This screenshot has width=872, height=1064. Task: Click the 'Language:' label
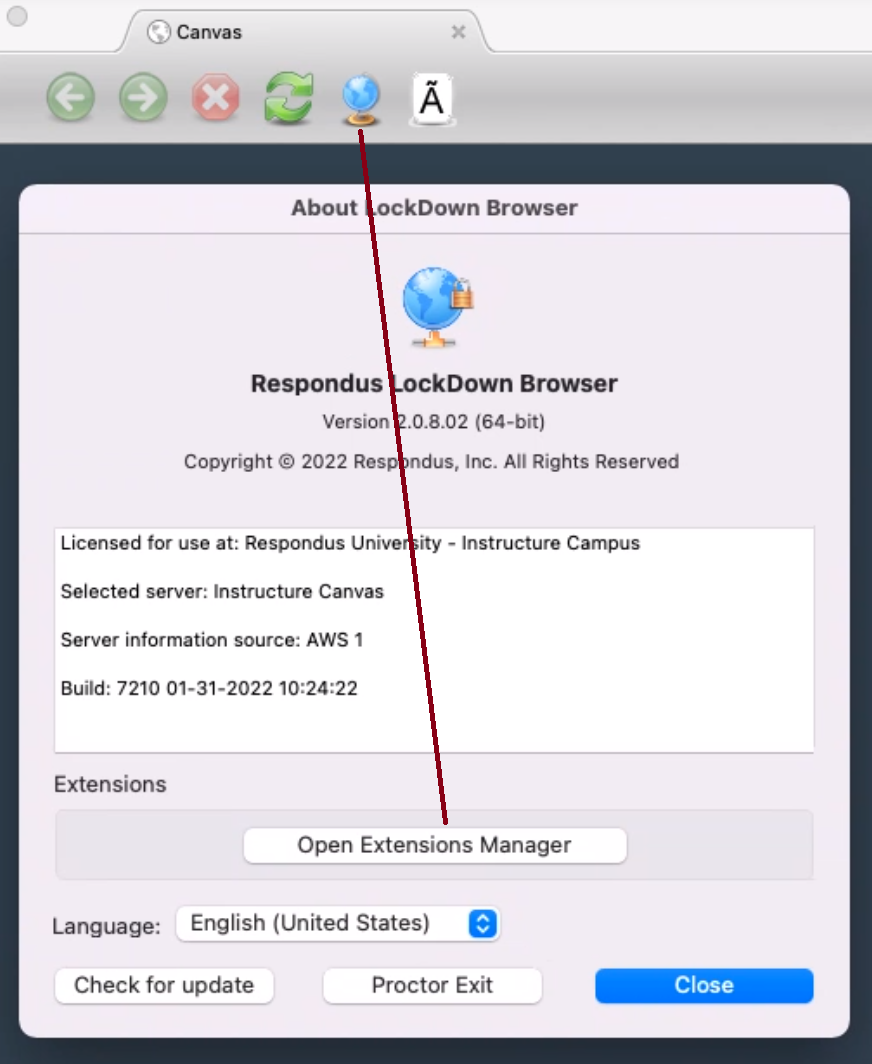pyautogui.click(x=107, y=926)
